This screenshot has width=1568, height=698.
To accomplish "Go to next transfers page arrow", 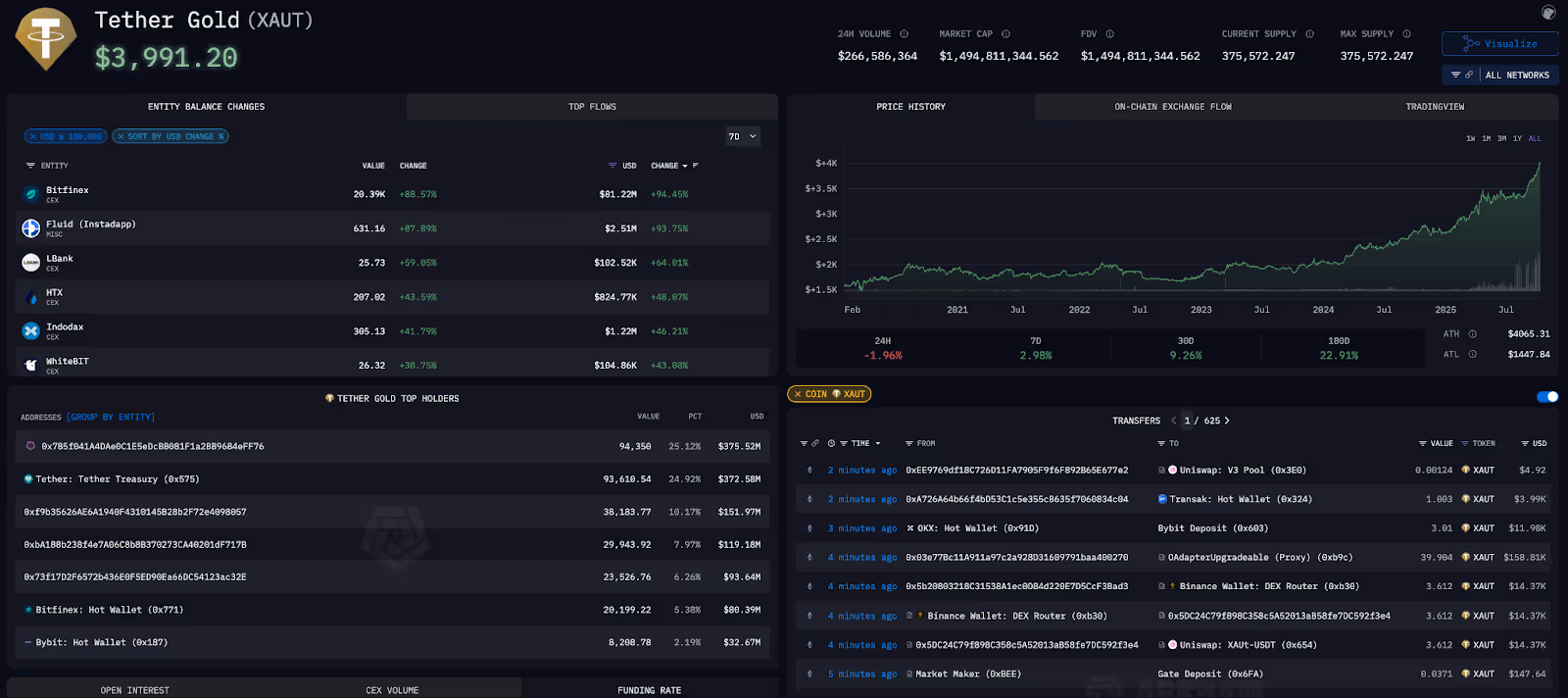I will tap(1227, 422).
